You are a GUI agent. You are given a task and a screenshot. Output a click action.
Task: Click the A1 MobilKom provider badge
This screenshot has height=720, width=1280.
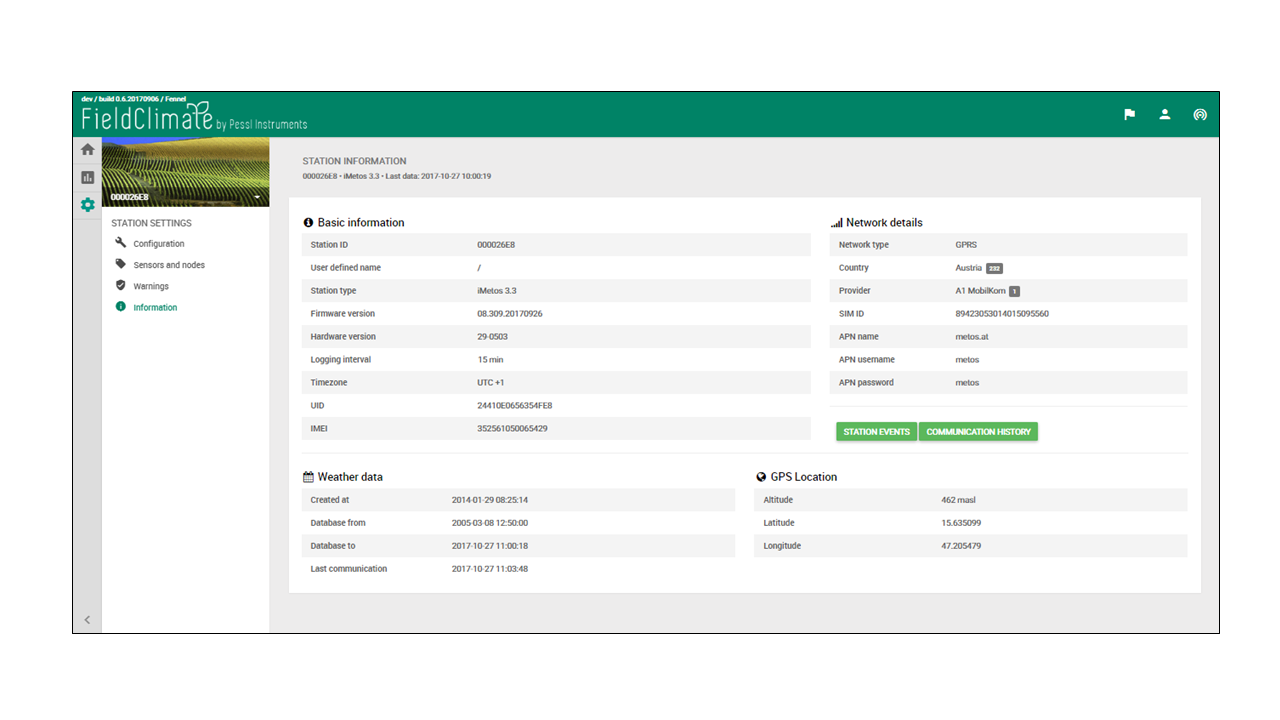coord(1014,291)
